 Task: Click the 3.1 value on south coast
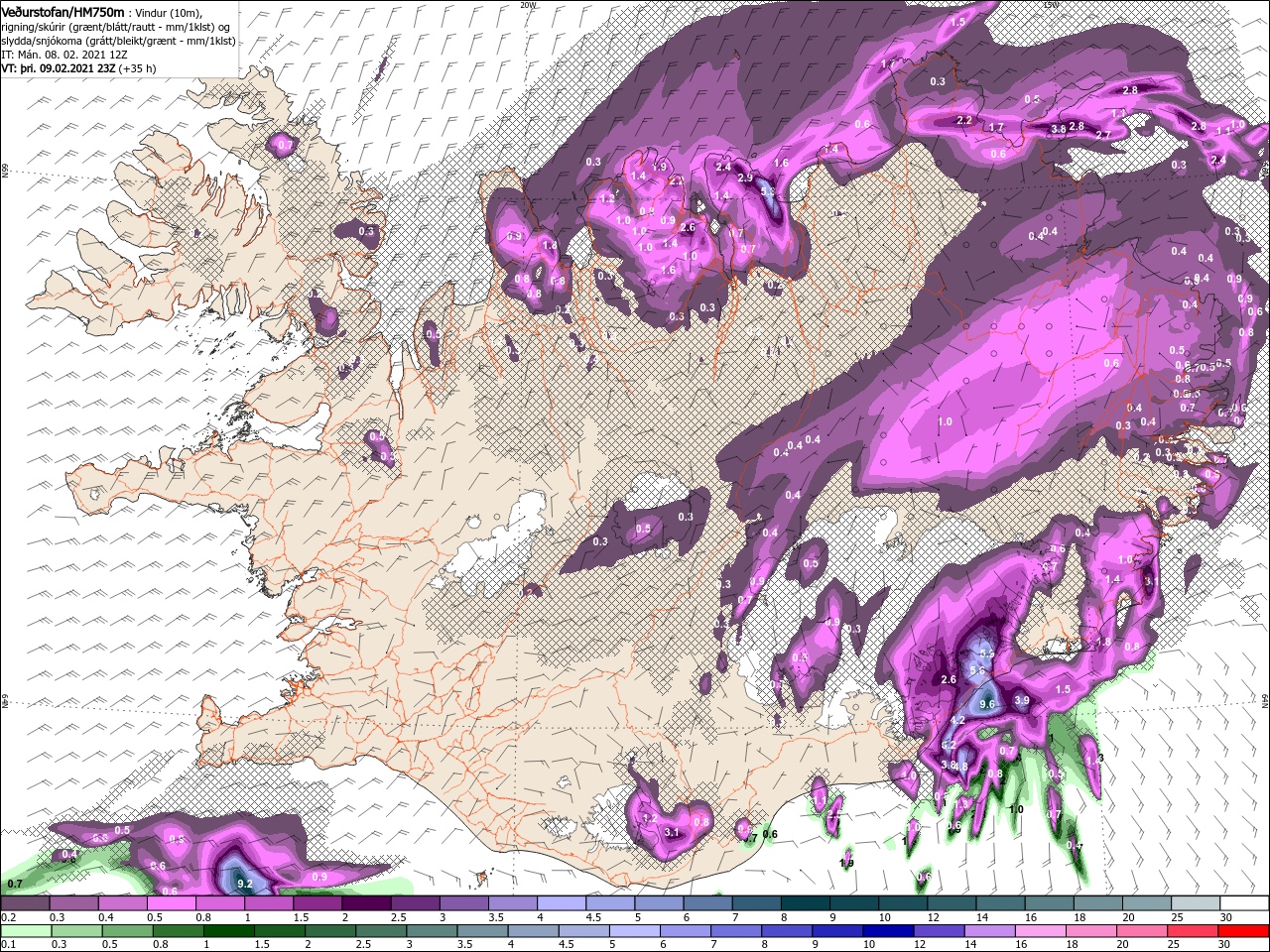tap(672, 832)
